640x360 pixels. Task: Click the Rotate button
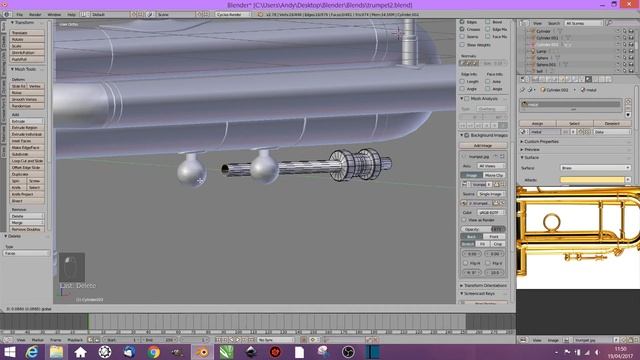point(27,39)
